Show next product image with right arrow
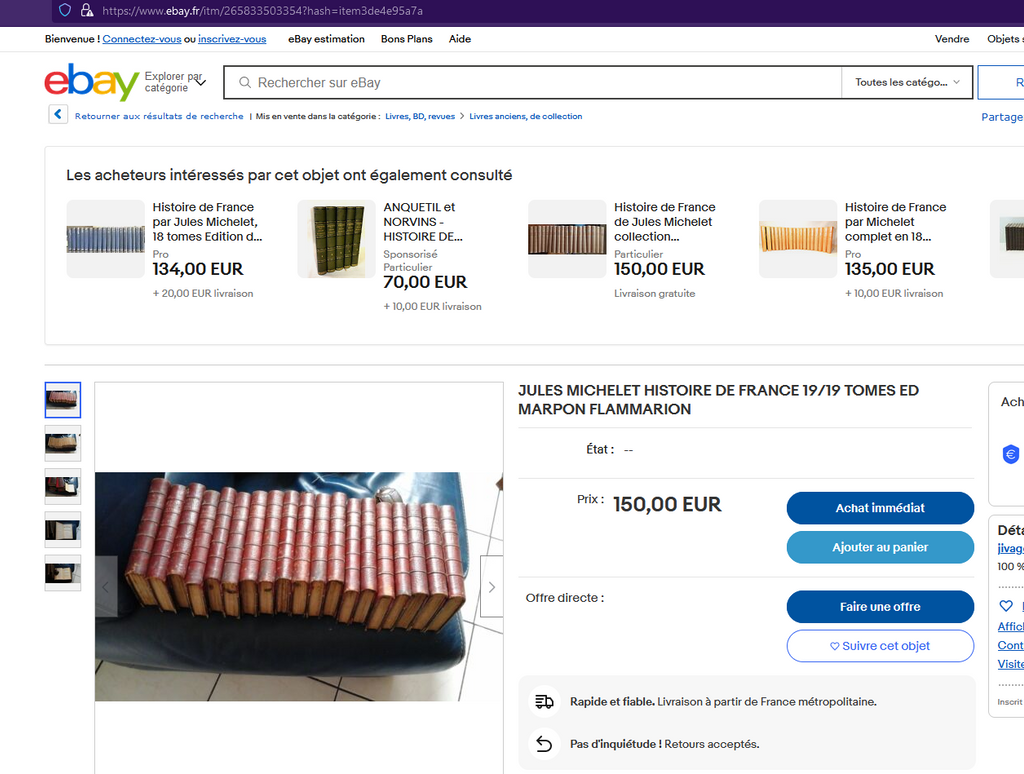The height and width of the screenshot is (774, 1024). coord(492,587)
